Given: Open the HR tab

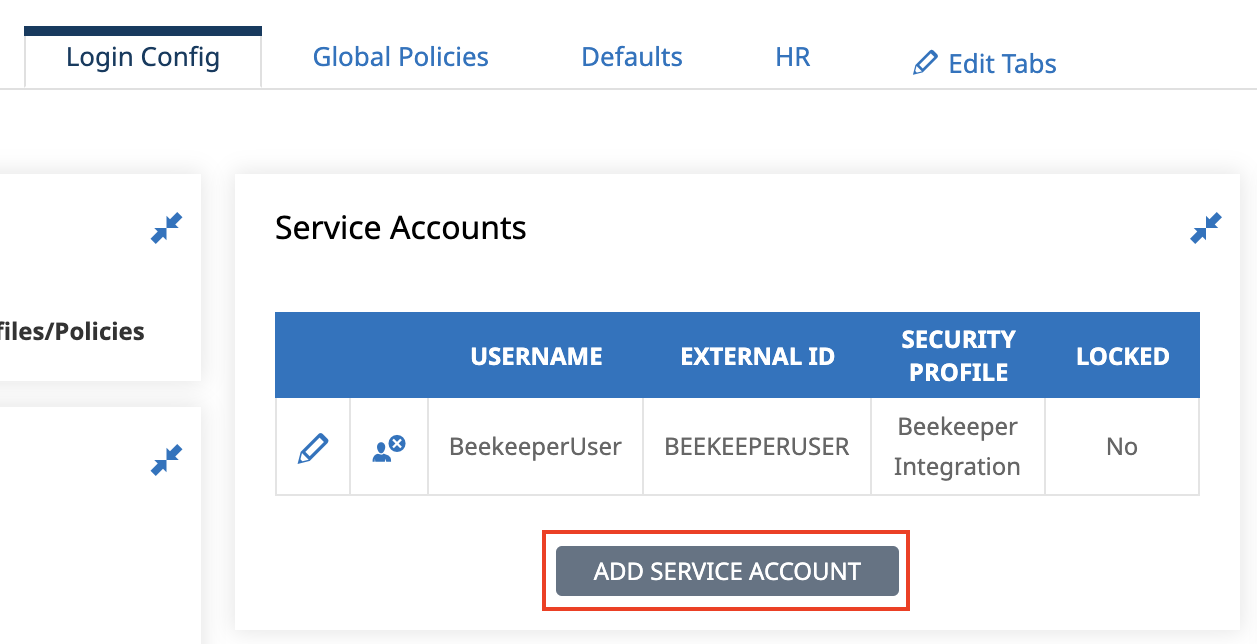Looking at the screenshot, I should click(x=792, y=57).
